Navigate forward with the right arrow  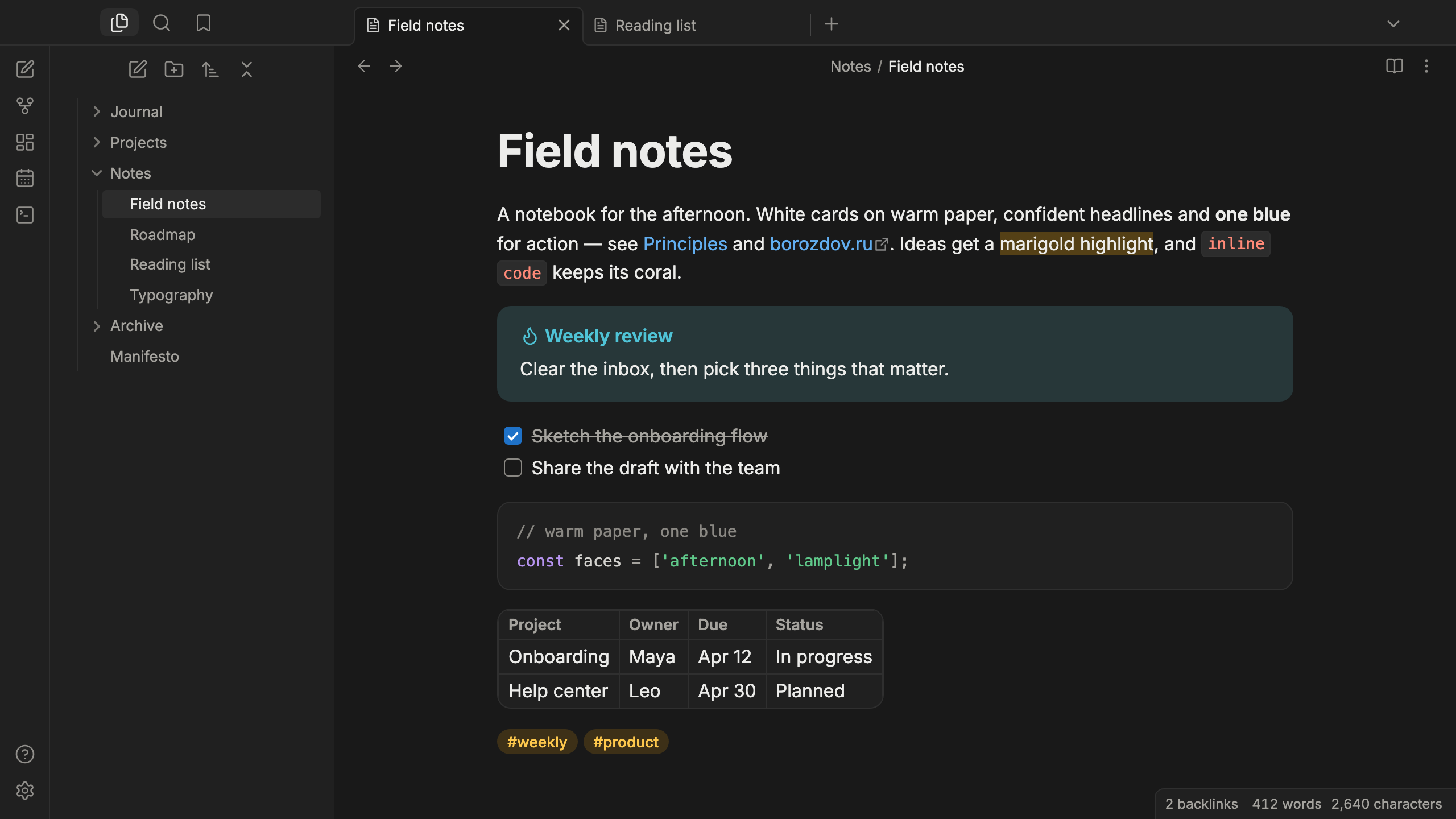click(x=396, y=66)
